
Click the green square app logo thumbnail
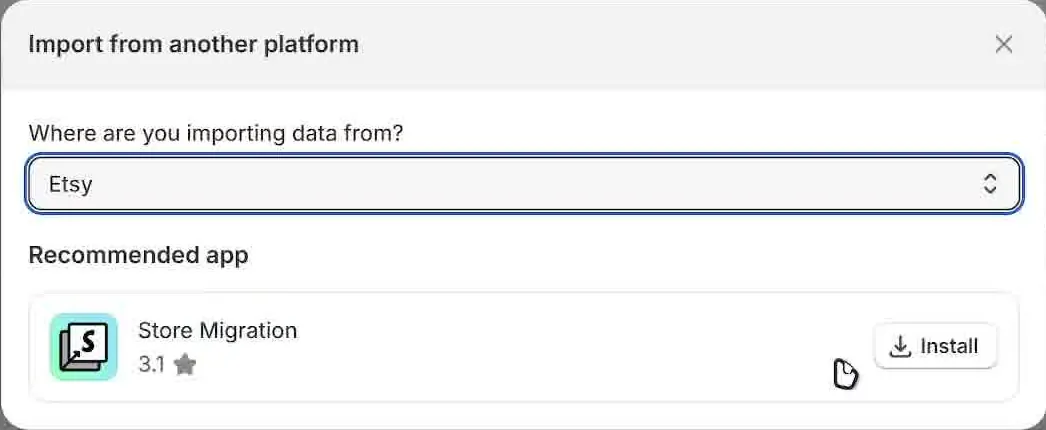click(x=84, y=347)
